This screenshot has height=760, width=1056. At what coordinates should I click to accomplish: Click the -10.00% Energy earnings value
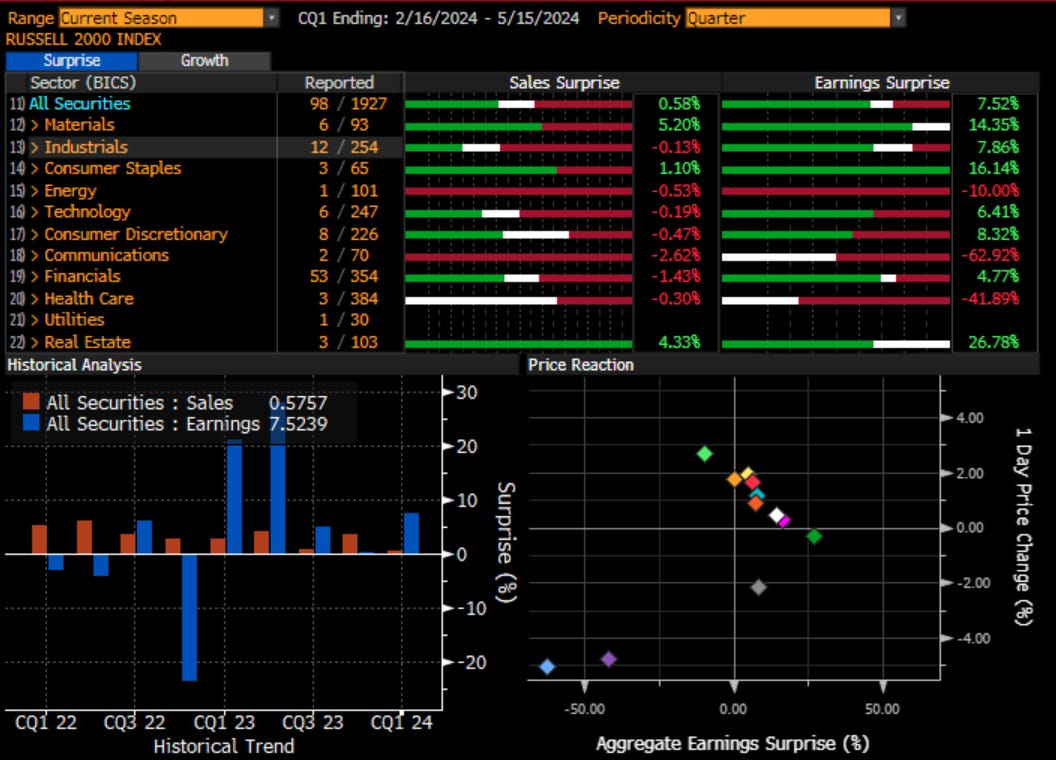point(990,191)
